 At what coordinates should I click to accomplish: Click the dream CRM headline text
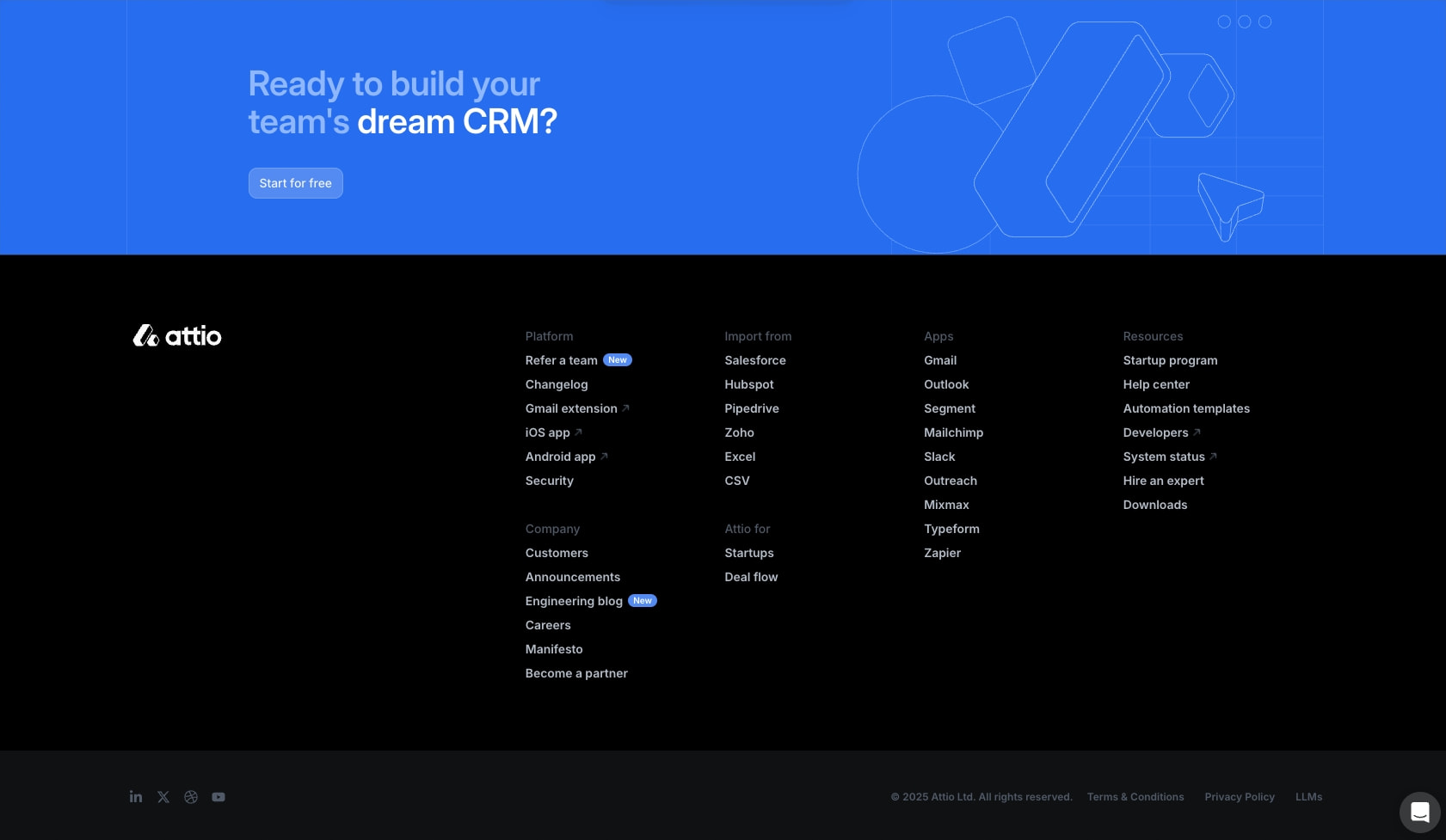[457, 121]
